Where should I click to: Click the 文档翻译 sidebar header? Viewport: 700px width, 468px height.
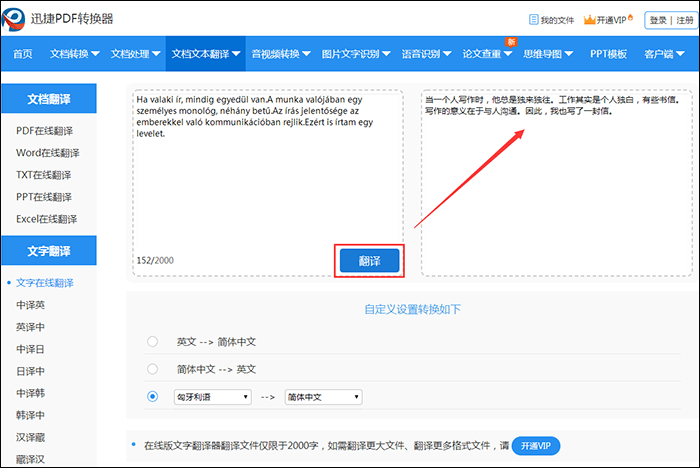click(49, 99)
